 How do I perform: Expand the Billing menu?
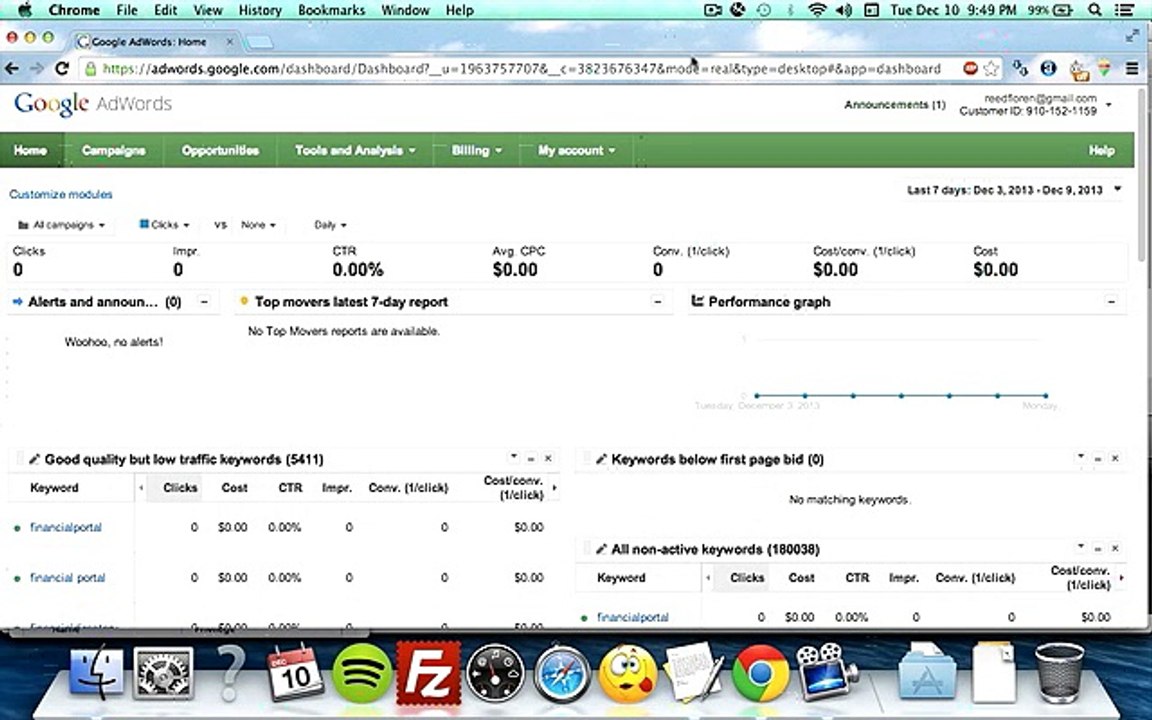point(477,150)
